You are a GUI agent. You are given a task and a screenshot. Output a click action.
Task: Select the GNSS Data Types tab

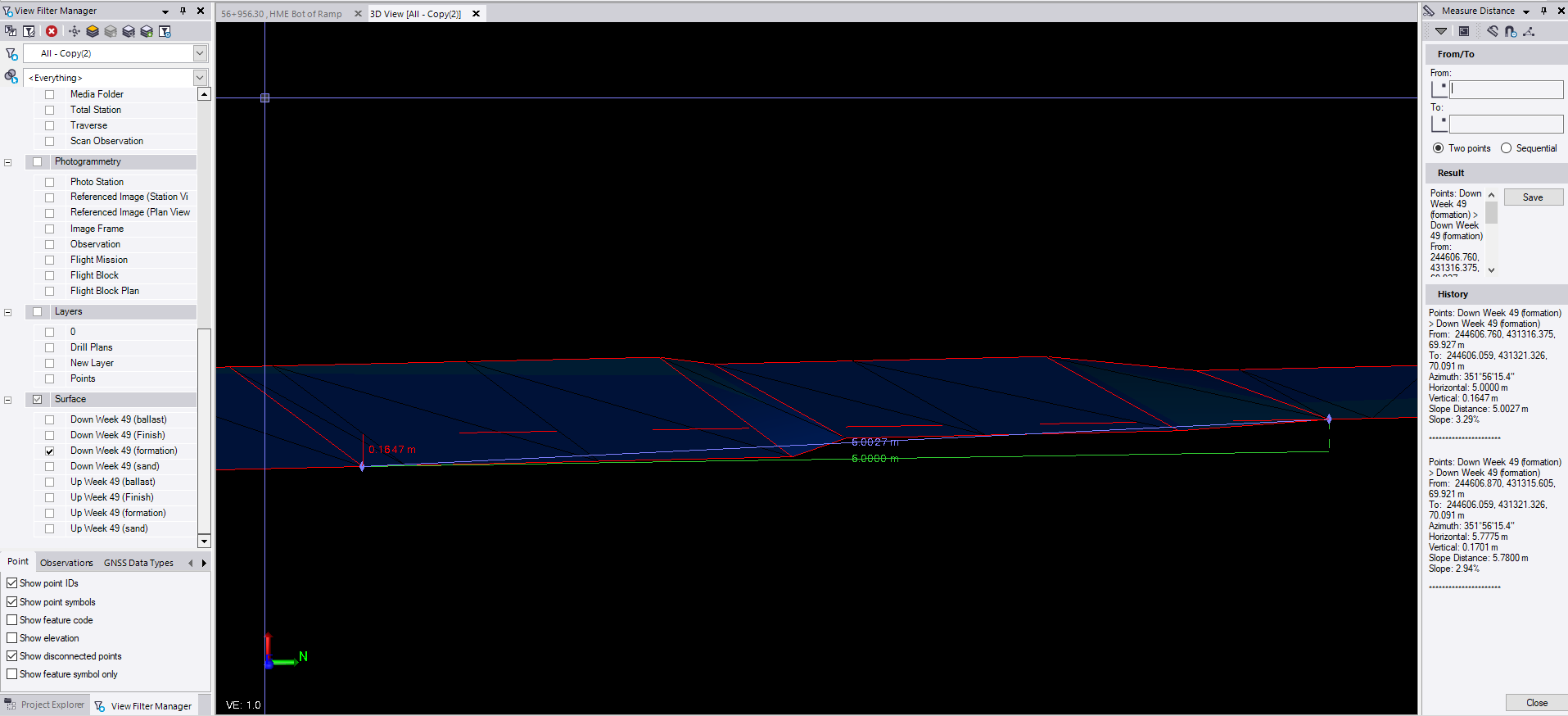pyautogui.click(x=138, y=563)
